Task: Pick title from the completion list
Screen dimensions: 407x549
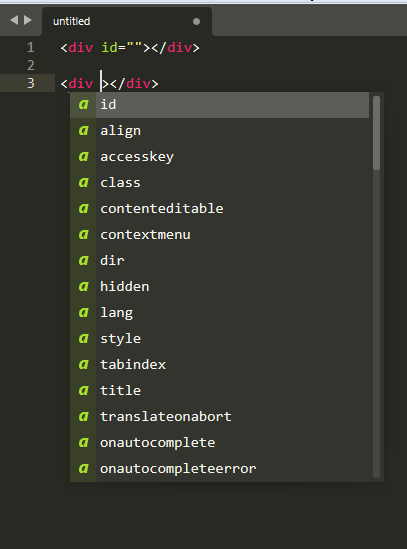Action: tap(220, 390)
